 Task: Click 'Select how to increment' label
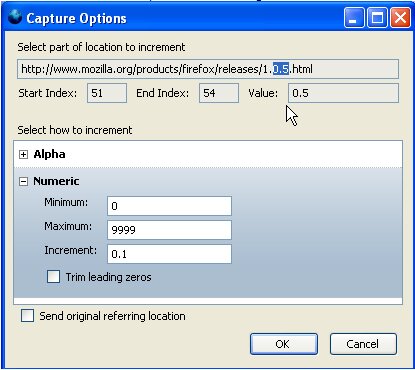pos(75,130)
